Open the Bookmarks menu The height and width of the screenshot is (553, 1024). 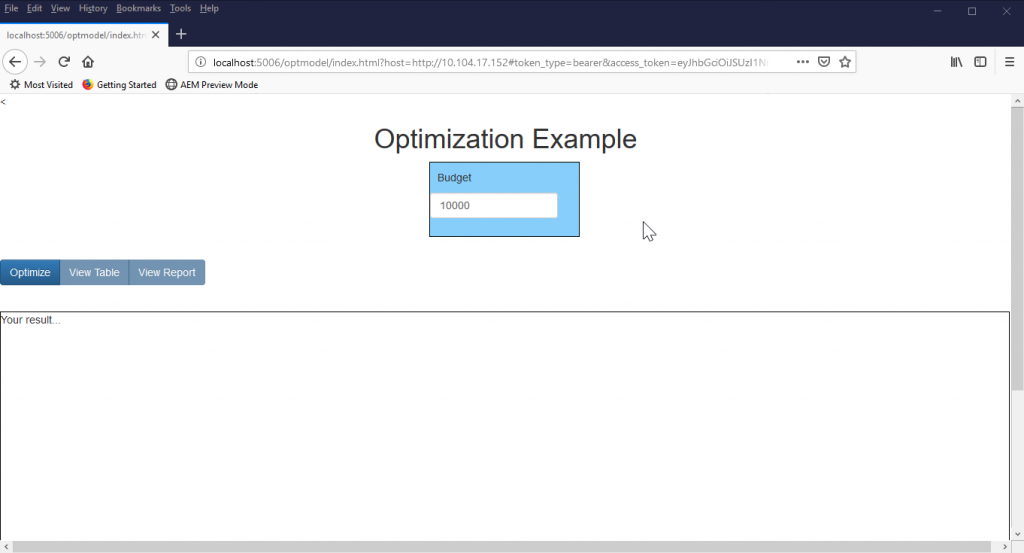click(x=138, y=8)
